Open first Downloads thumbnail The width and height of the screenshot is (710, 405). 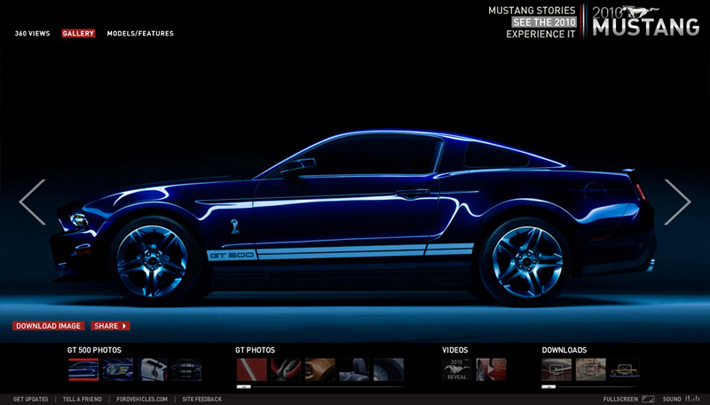click(556, 370)
